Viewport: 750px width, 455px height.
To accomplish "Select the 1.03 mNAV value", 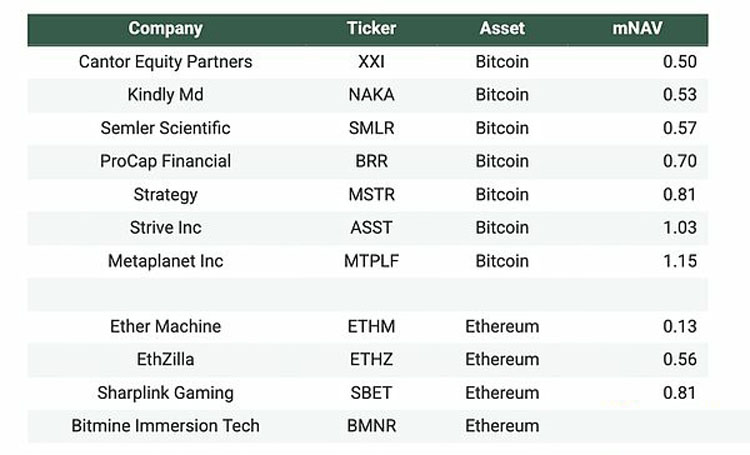I will [x=679, y=227].
